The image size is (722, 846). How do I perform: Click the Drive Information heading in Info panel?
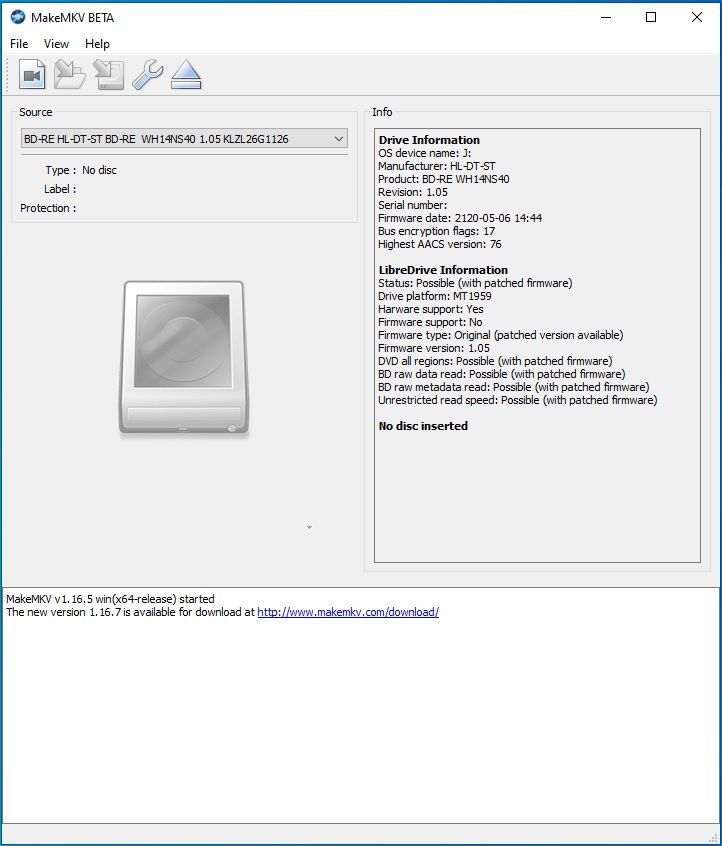pyautogui.click(x=429, y=140)
